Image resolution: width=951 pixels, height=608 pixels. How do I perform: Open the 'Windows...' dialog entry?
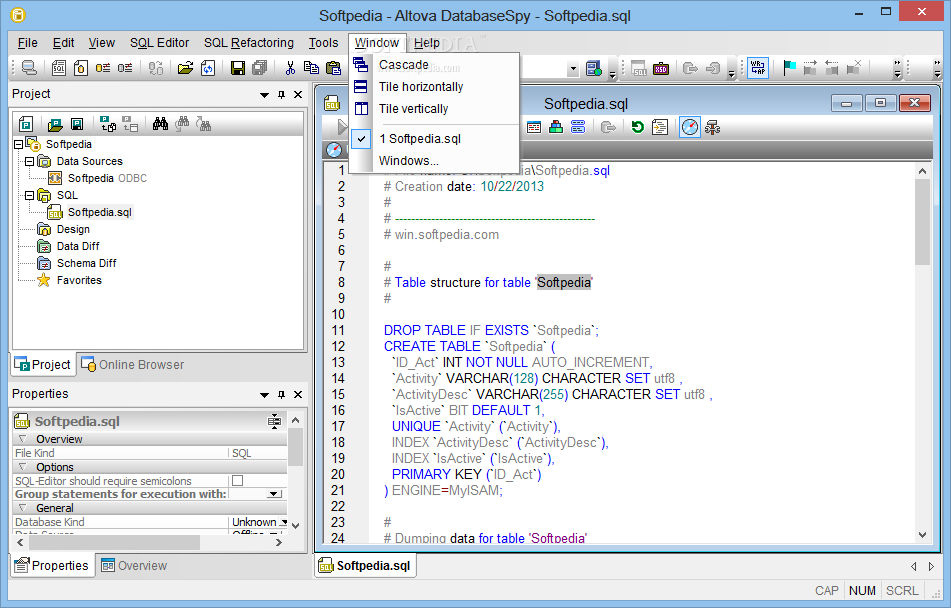434,161
